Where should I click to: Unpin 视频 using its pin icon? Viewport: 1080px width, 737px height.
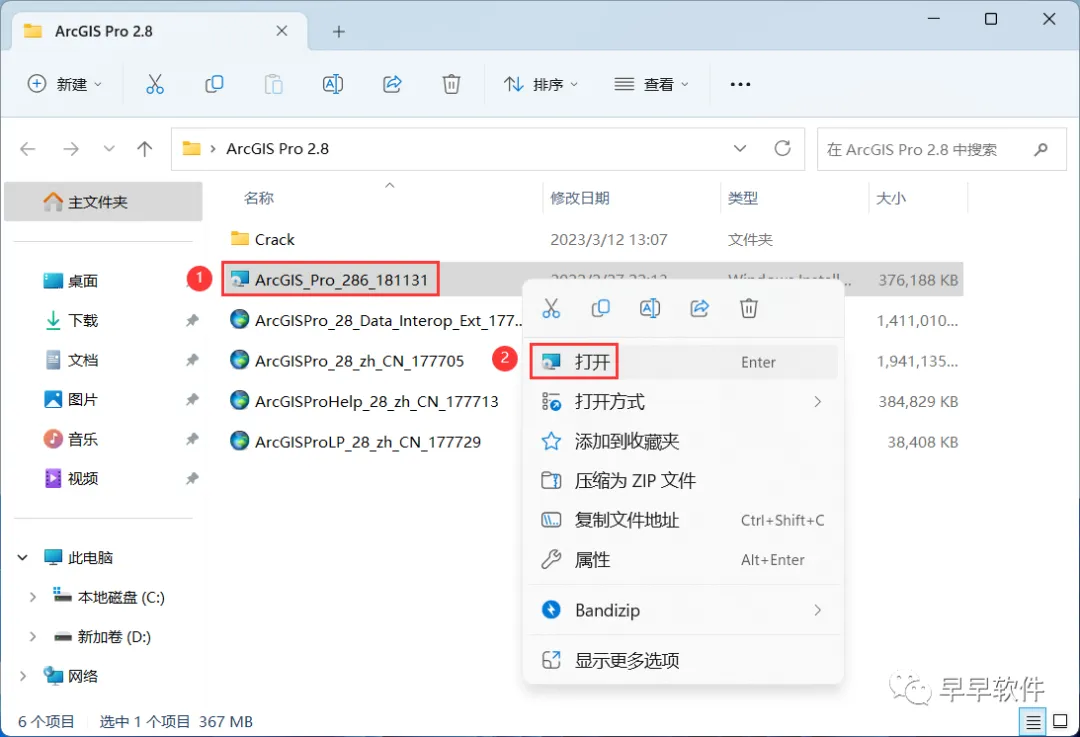pos(192,479)
